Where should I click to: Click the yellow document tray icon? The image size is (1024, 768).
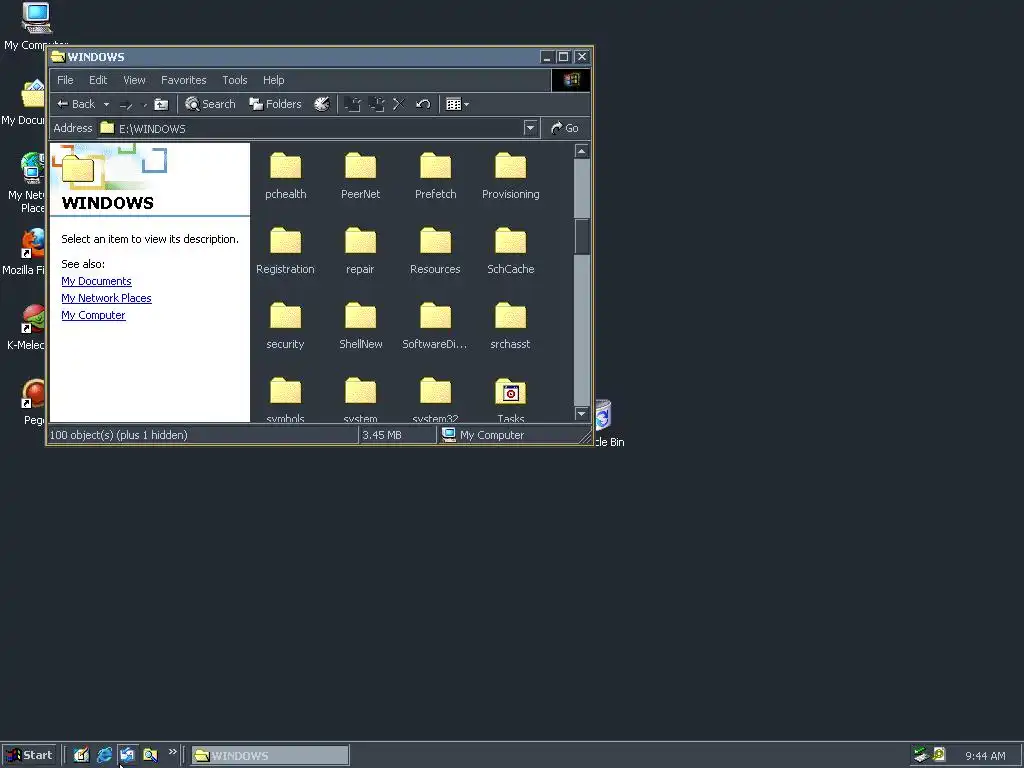[x=938, y=755]
